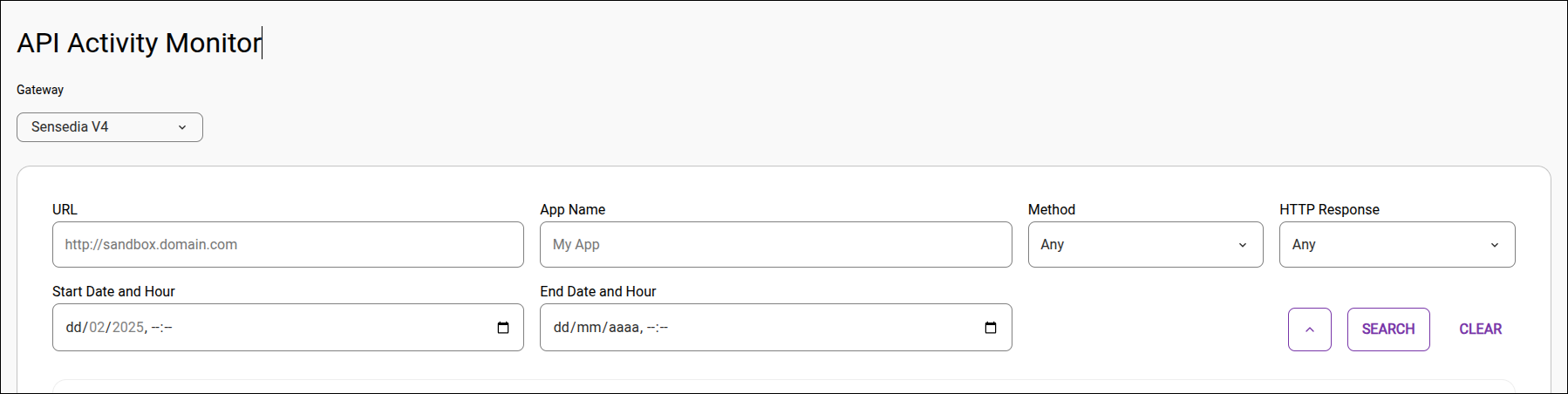Click into the App Name field
The width and height of the screenshot is (1568, 394).
(775, 245)
